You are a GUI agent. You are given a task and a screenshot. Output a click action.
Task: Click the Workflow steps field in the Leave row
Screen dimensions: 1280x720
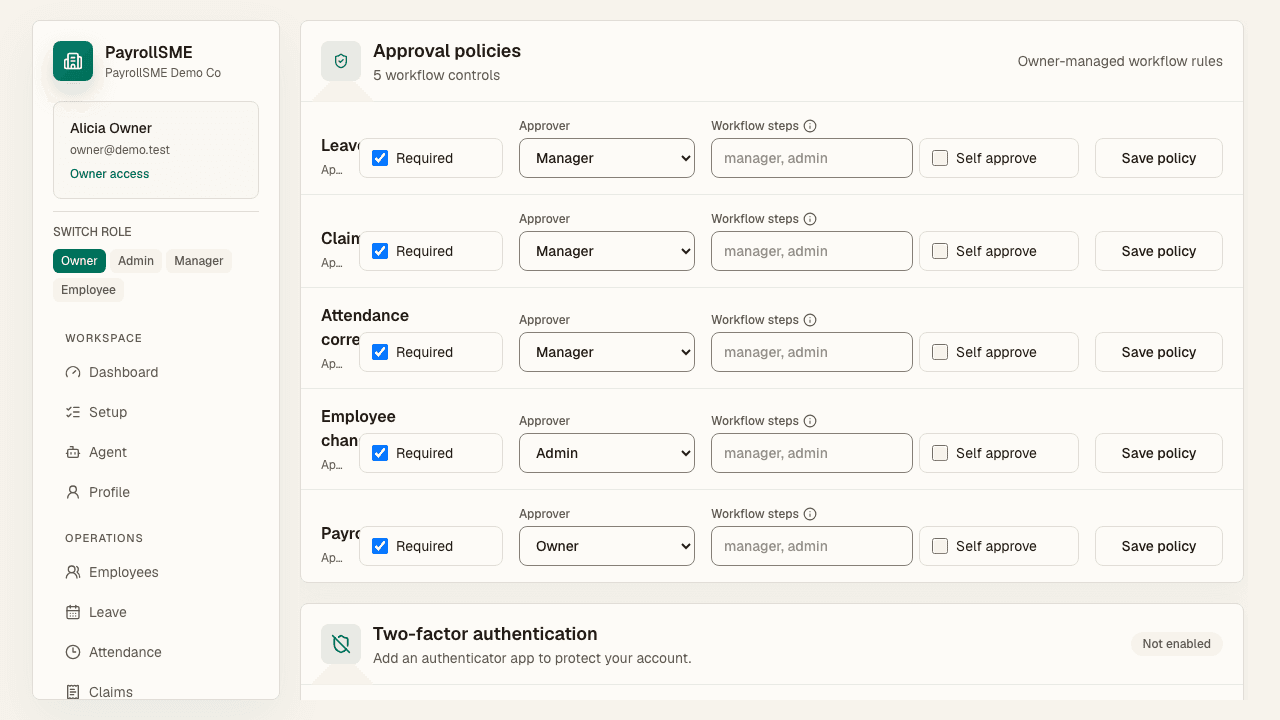[812, 158]
